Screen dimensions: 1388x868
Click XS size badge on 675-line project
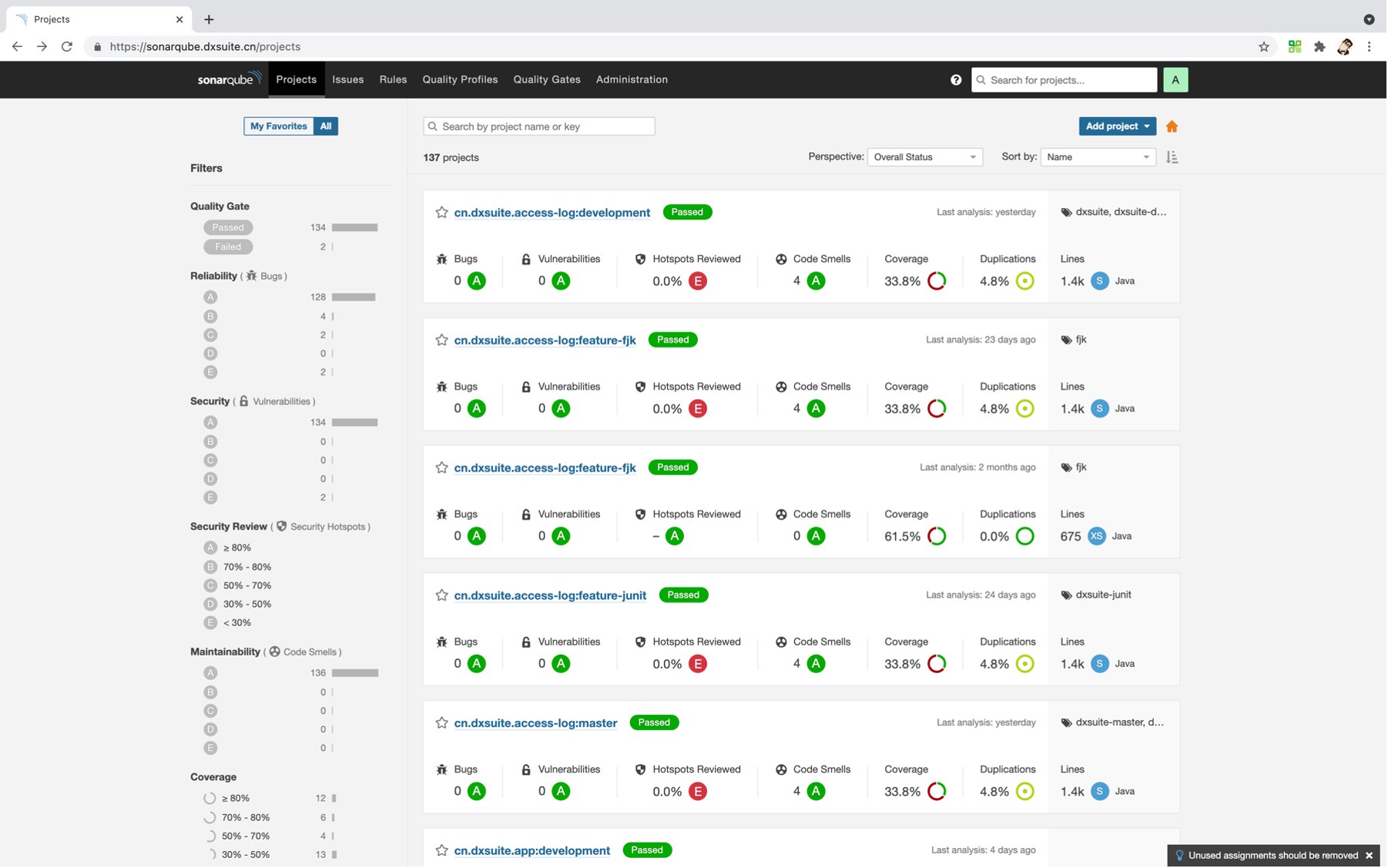pos(1097,537)
